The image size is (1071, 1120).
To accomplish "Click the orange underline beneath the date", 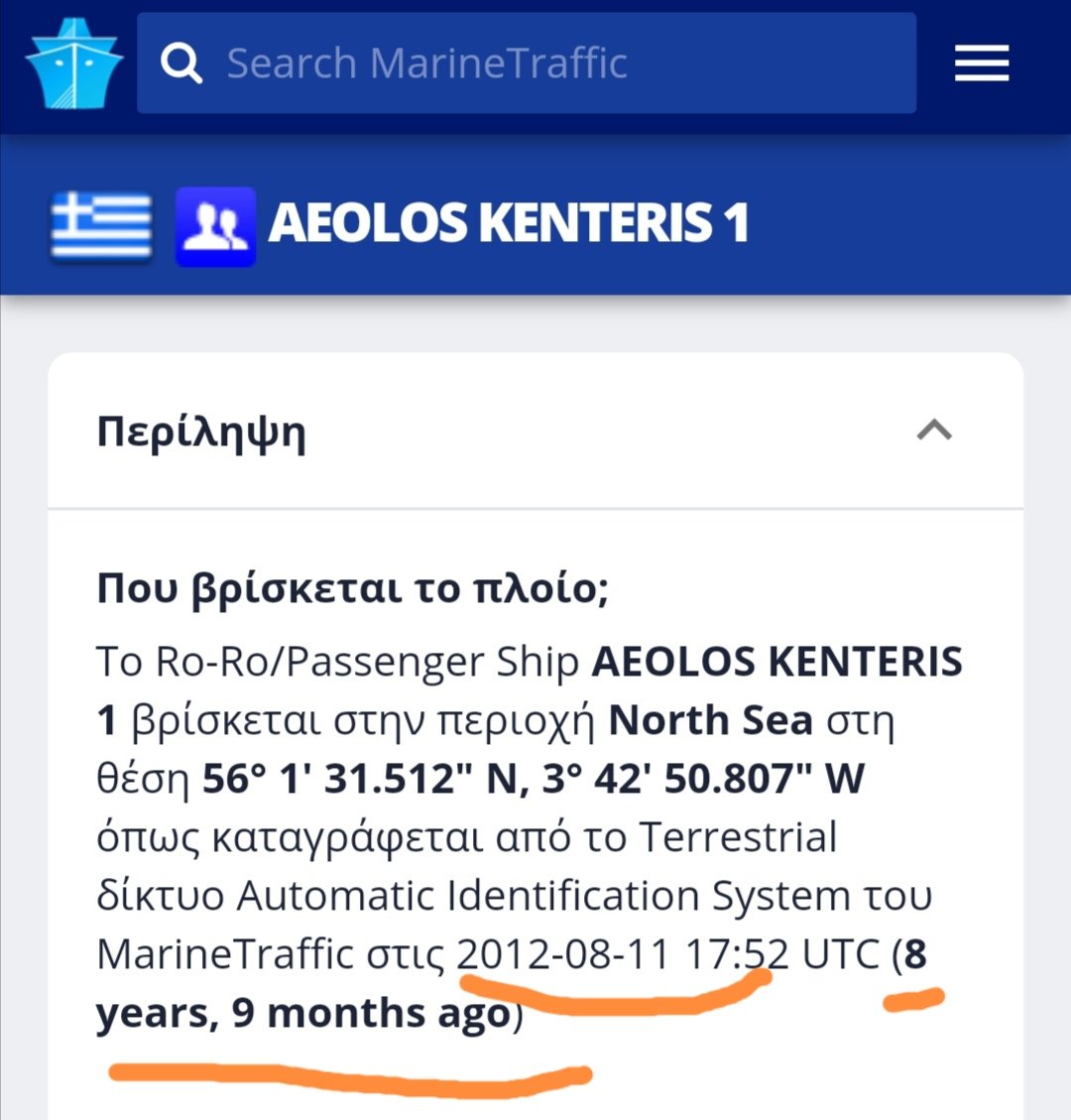I will (615, 996).
